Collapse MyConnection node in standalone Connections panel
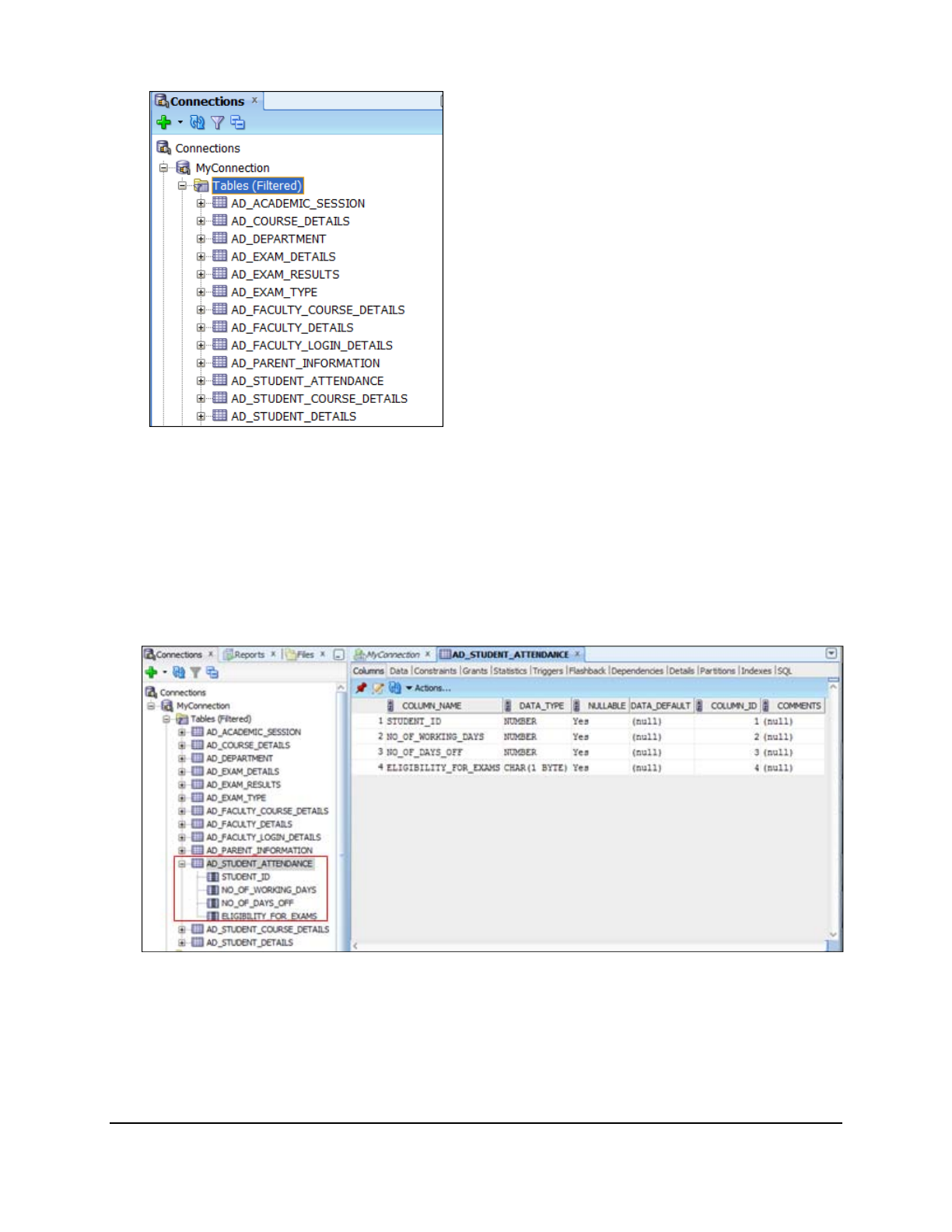Viewport: 952px width, 1232px height. (x=163, y=168)
